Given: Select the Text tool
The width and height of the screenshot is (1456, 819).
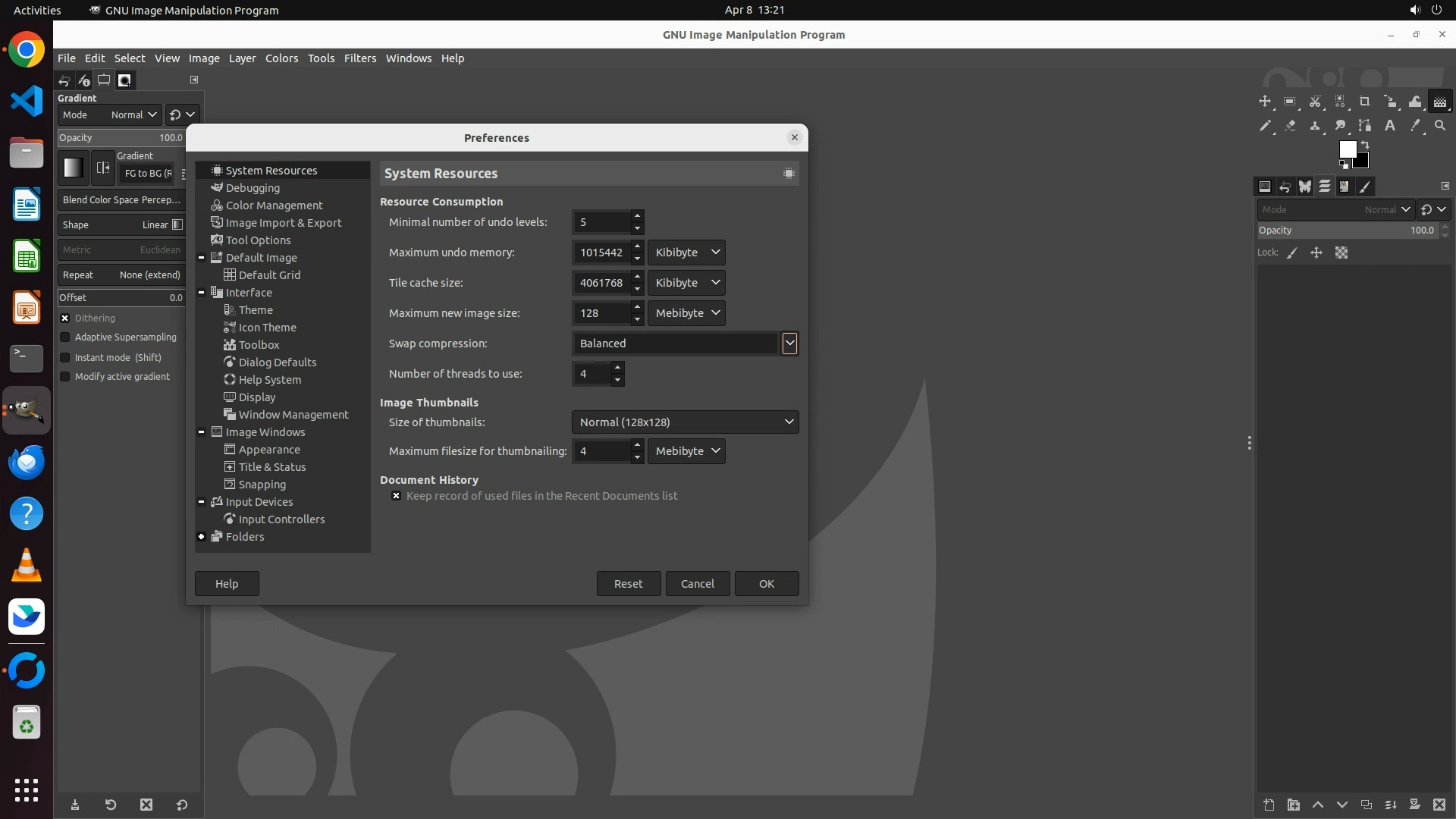Looking at the screenshot, I should click(x=1390, y=126).
